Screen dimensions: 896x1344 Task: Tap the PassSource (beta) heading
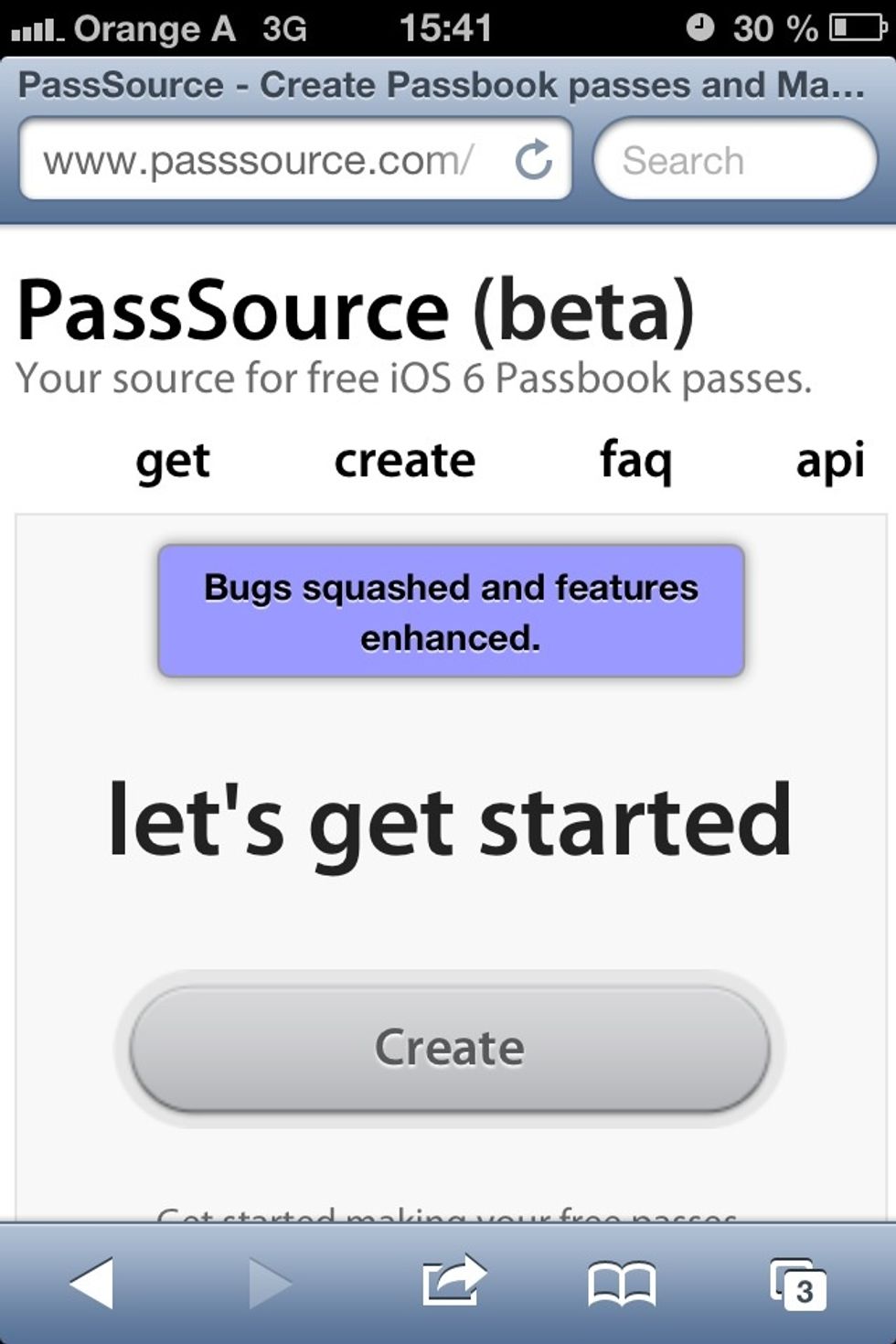tap(355, 312)
